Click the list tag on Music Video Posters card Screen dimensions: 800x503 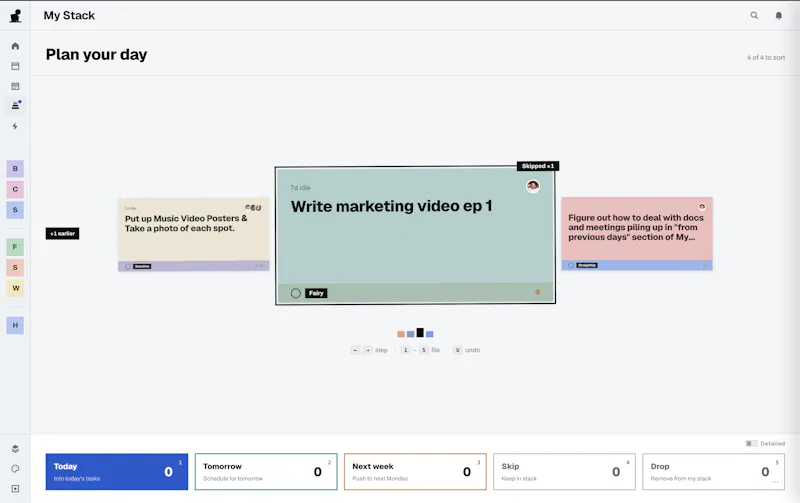142,266
